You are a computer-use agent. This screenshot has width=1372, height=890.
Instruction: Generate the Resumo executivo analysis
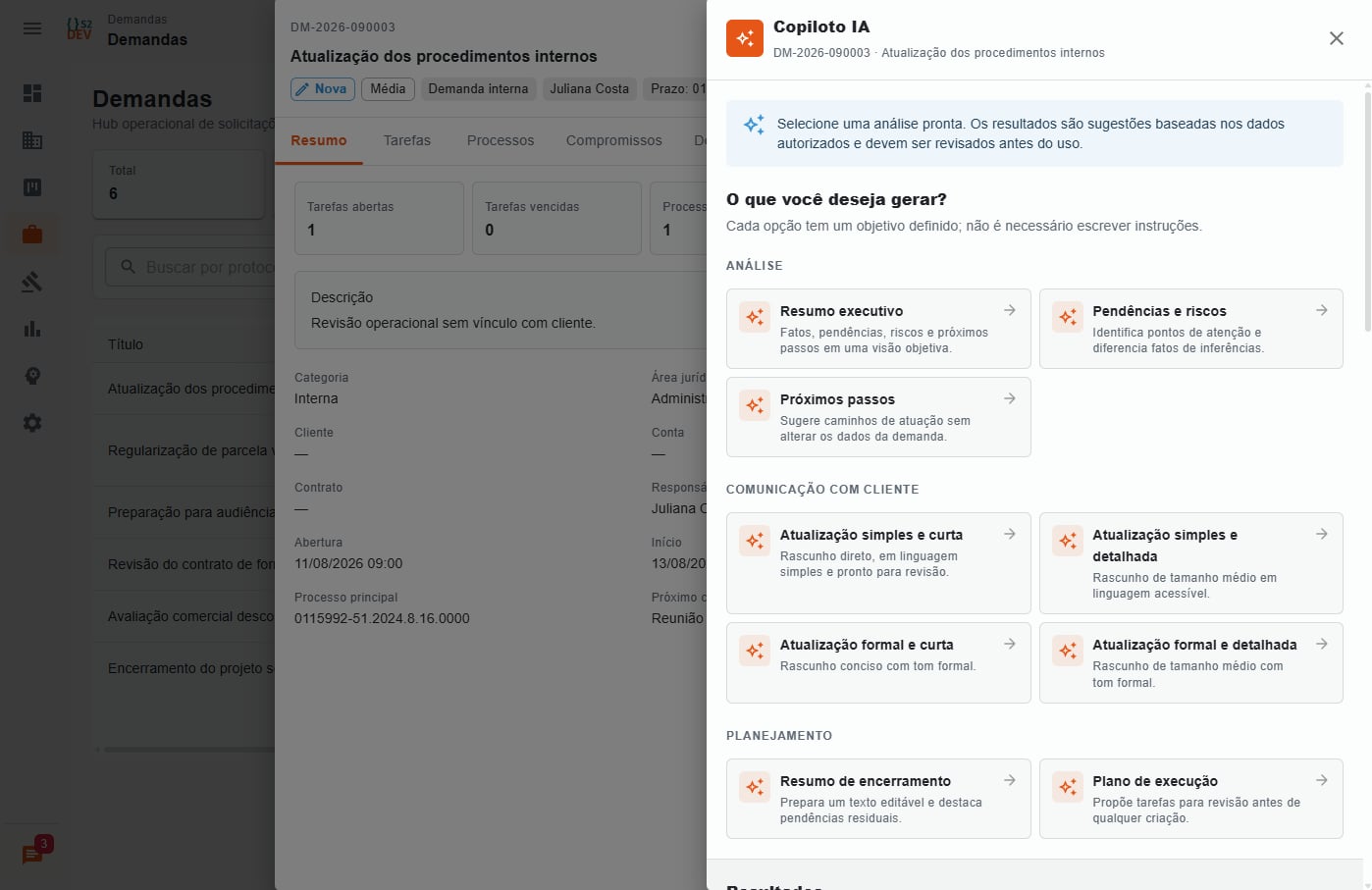(878, 329)
